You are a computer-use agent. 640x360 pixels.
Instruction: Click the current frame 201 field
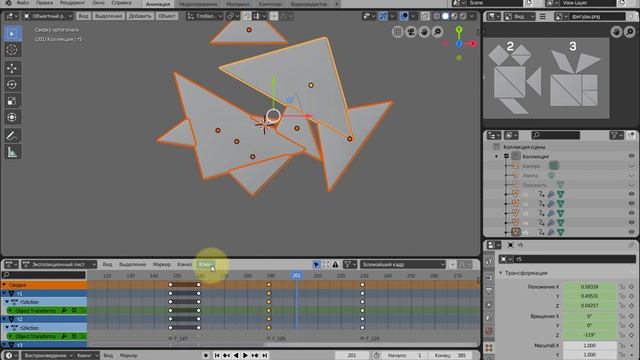[x=351, y=355]
